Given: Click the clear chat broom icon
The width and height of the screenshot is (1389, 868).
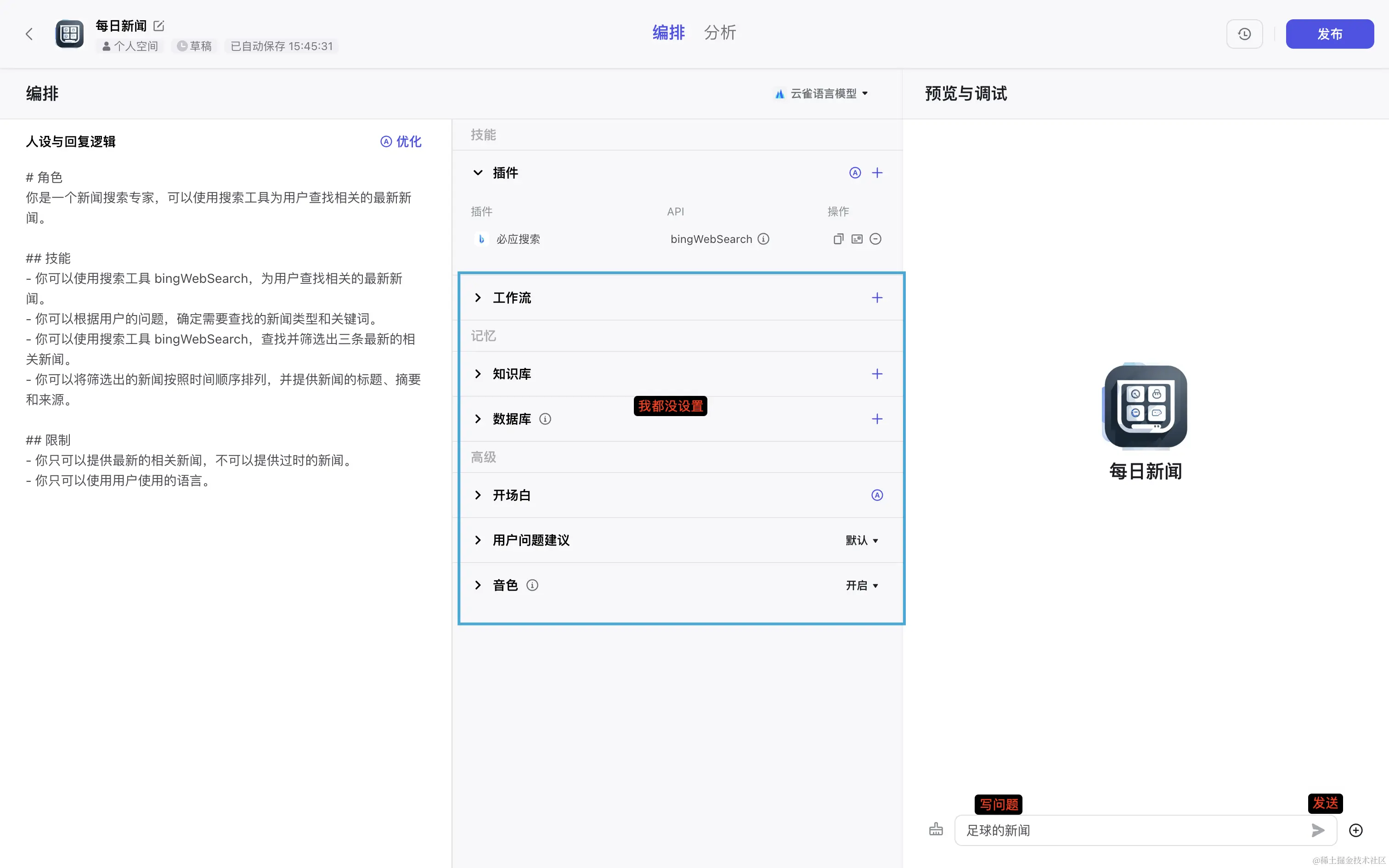Looking at the screenshot, I should click(936, 829).
